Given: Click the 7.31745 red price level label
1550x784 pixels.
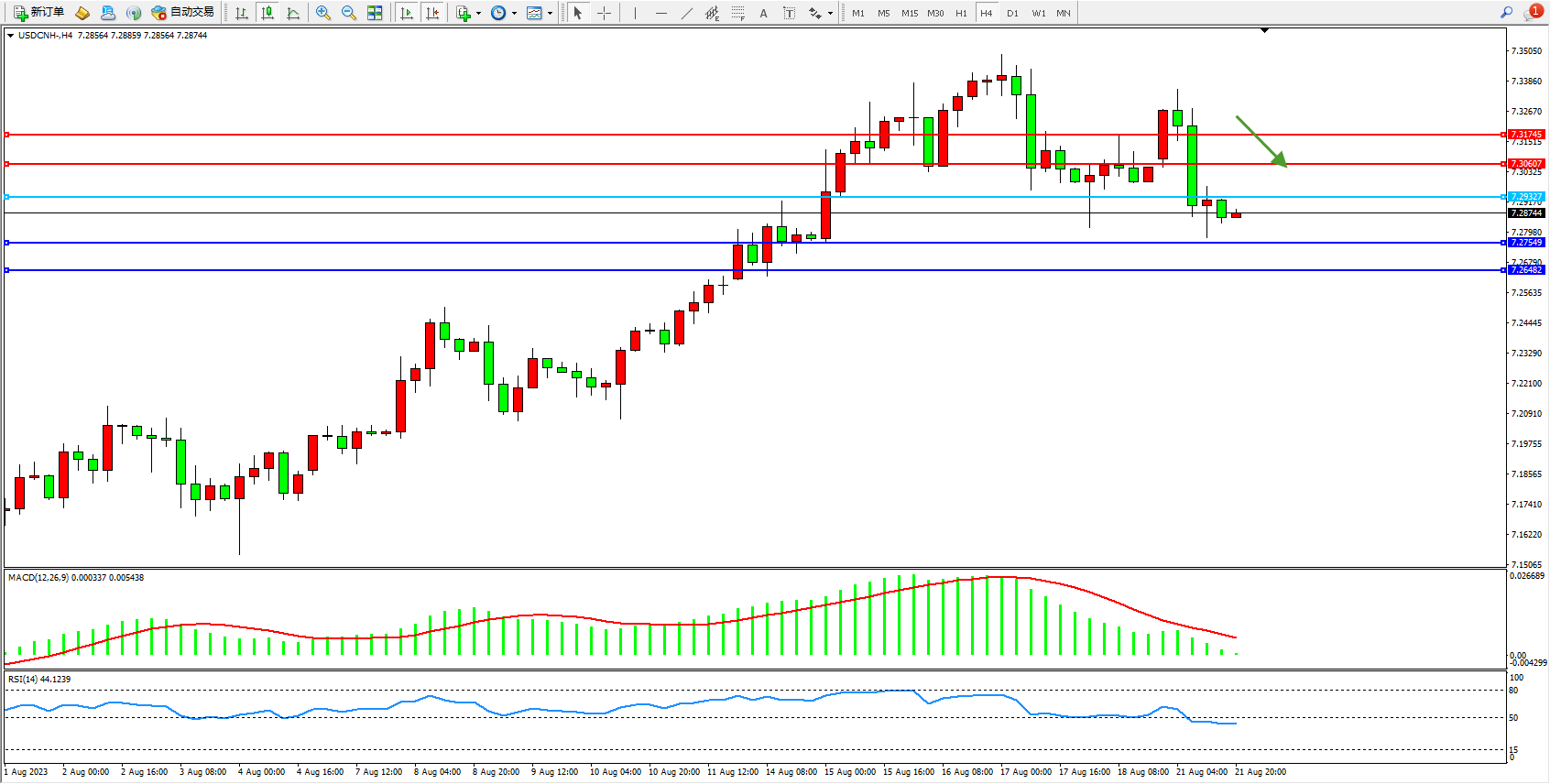Looking at the screenshot, I should (1526, 135).
